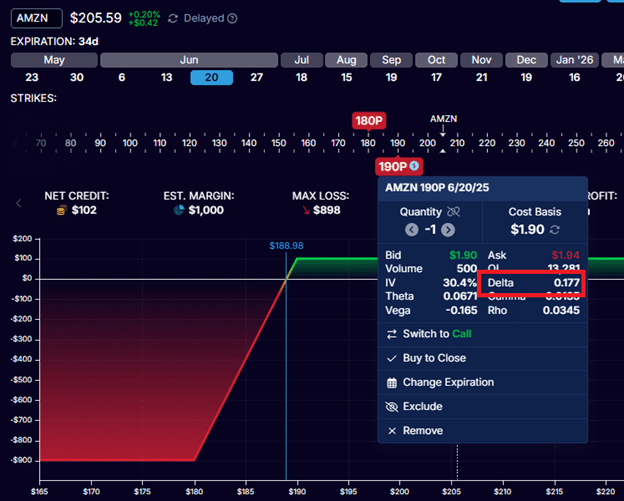
Task: Select the June 20 expiration date
Action: (211, 77)
